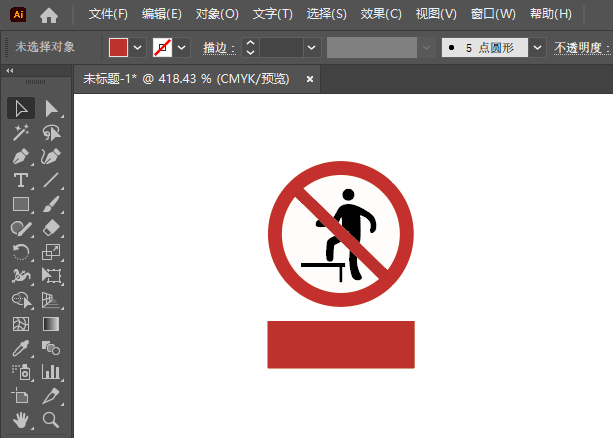Select the Paintbrush tool
Viewport: 613px width, 438px height.
pos(51,204)
